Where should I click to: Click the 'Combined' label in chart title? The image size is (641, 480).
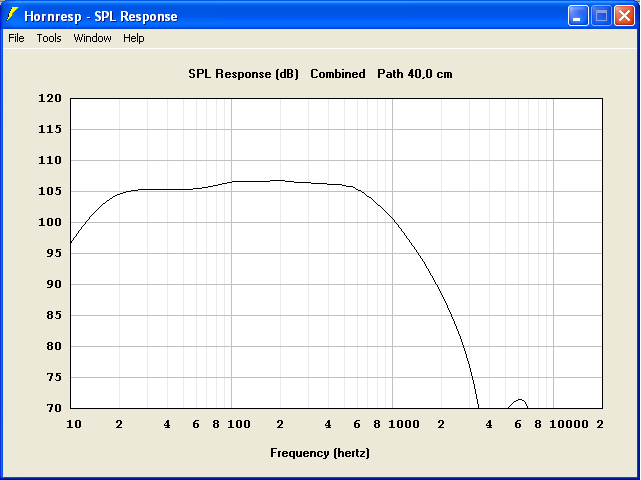tap(338, 74)
